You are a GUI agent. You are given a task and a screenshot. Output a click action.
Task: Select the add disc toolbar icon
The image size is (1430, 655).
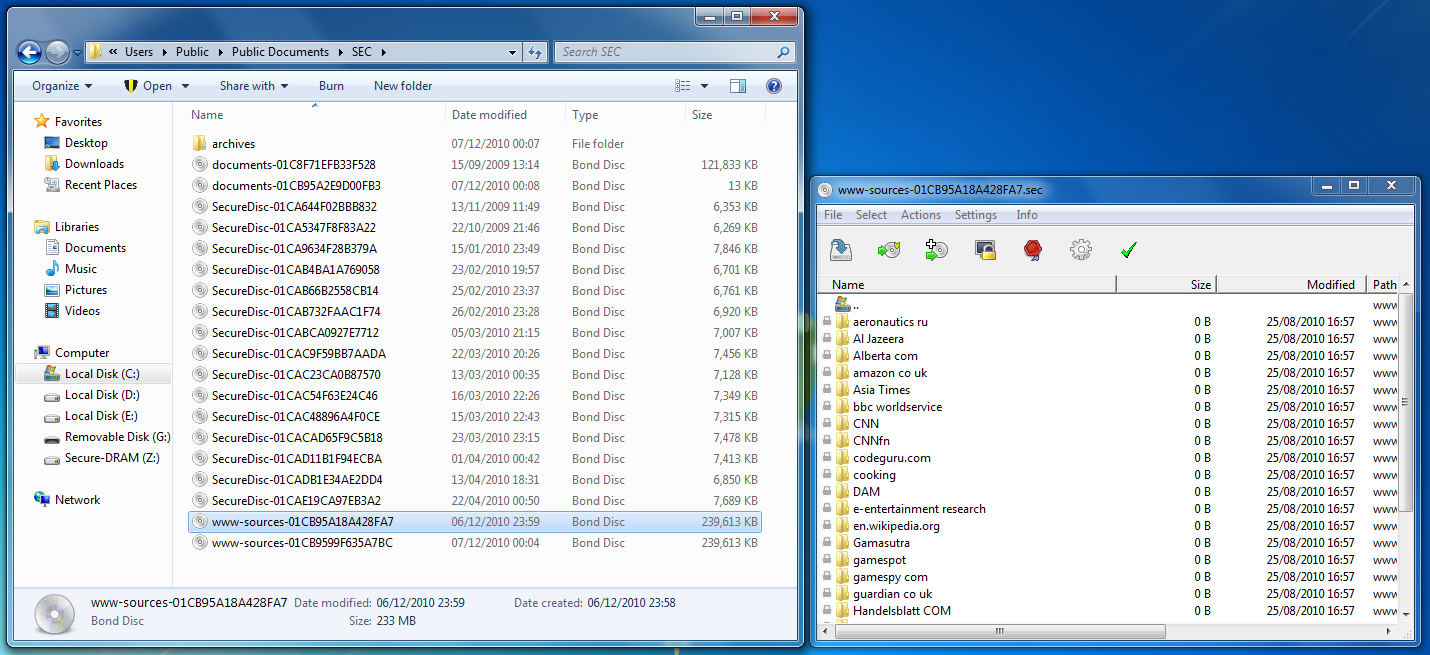pyautogui.click(x=888, y=249)
